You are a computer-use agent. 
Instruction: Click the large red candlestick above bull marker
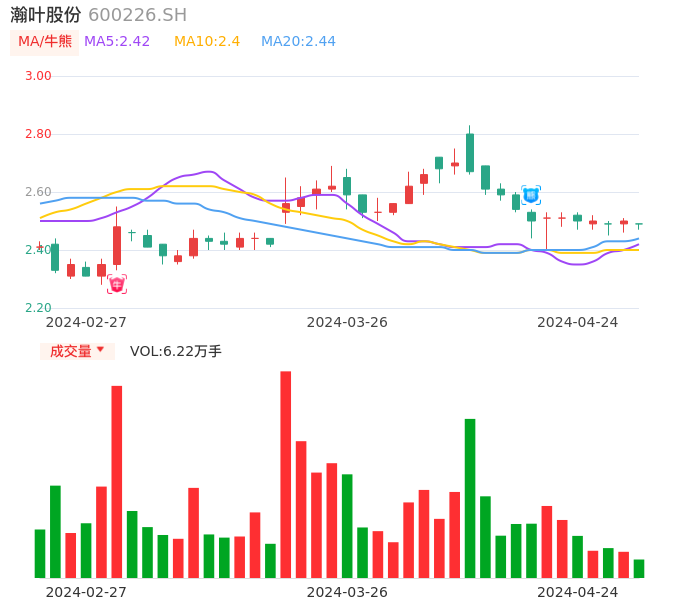pos(117,245)
